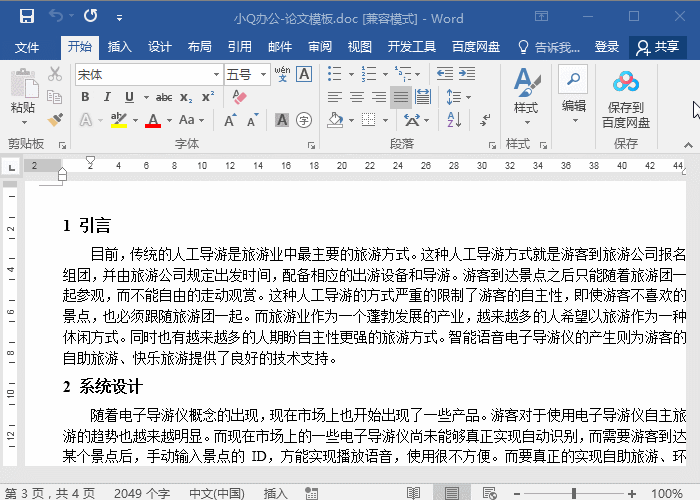Viewport: 700px width, 500px height.
Task: Apply subscript formatting
Action: pyautogui.click(x=186, y=97)
